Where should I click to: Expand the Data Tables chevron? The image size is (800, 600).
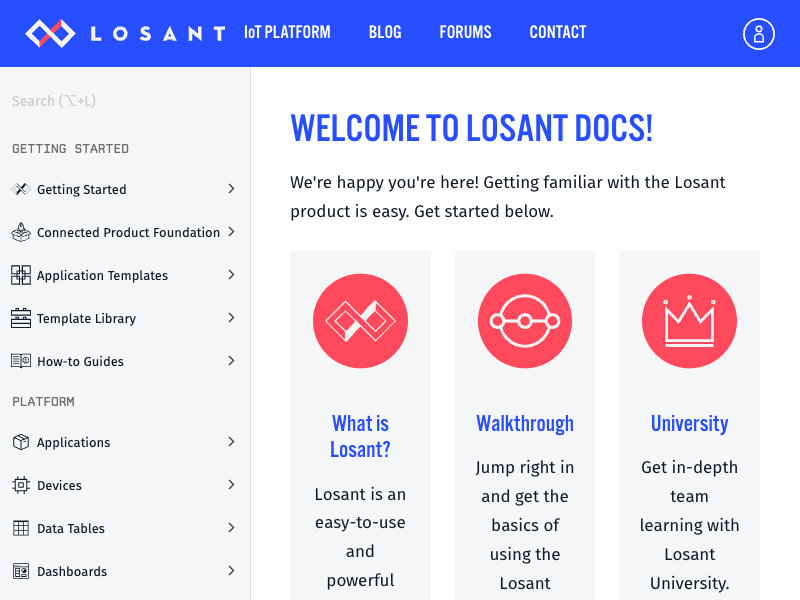point(231,528)
